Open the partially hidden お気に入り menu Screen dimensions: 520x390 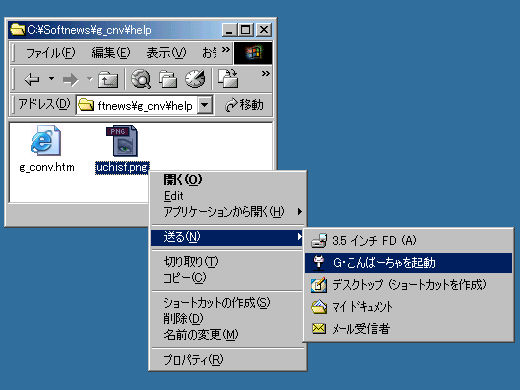[x=209, y=53]
